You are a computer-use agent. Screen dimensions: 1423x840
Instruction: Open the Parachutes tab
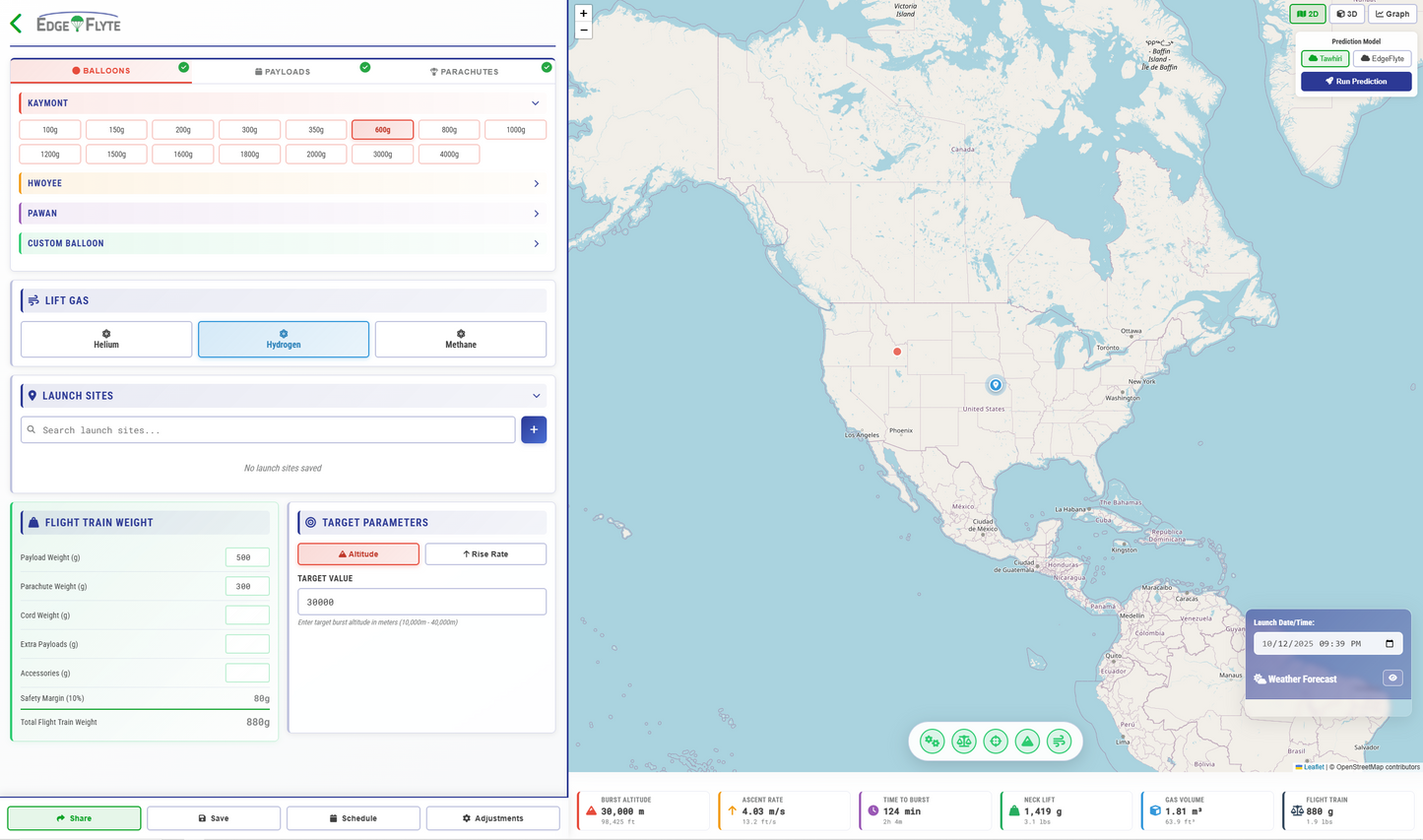tap(464, 72)
